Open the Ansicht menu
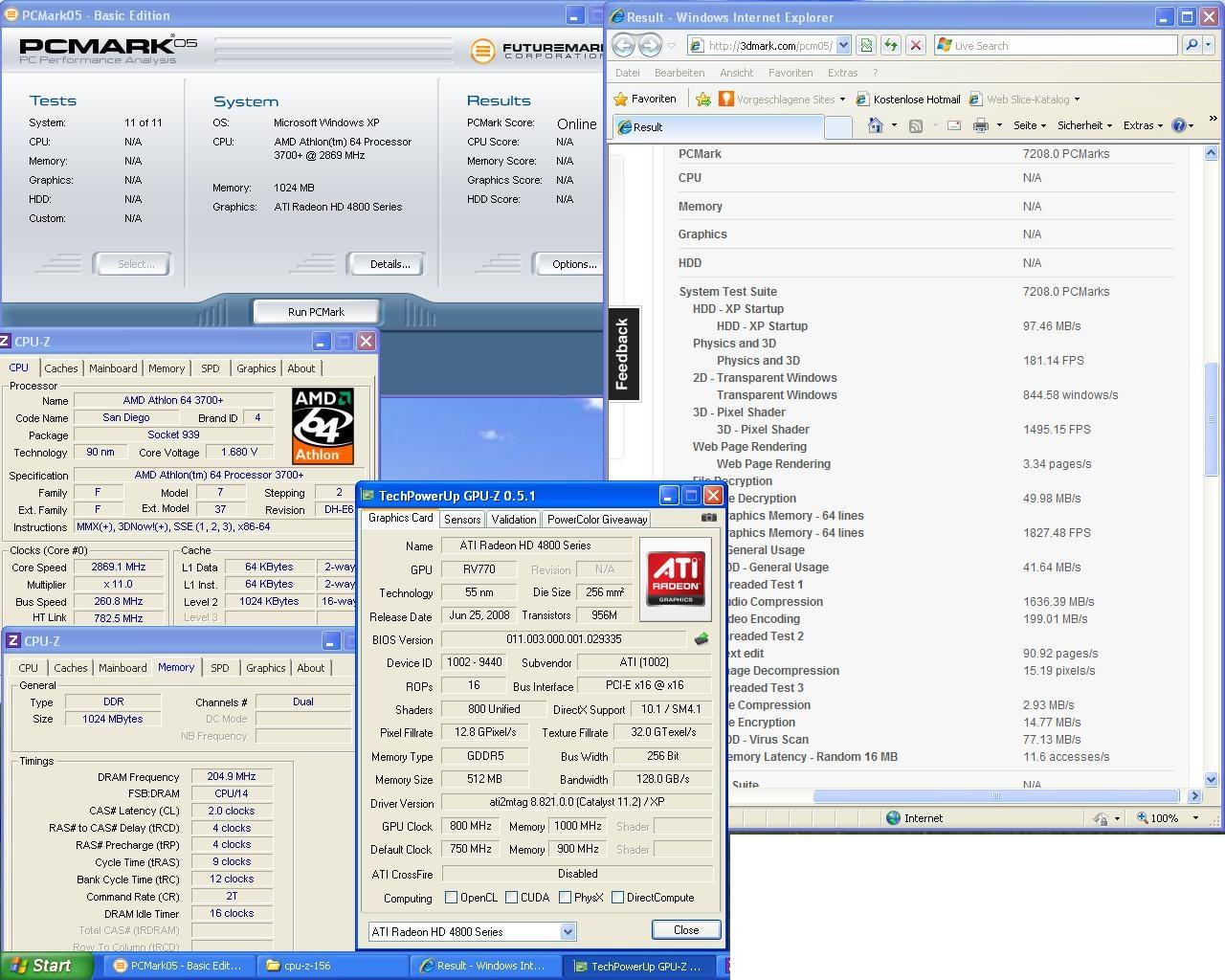The height and width of the screenshot is (980, 1225). [x=736, y=73]
